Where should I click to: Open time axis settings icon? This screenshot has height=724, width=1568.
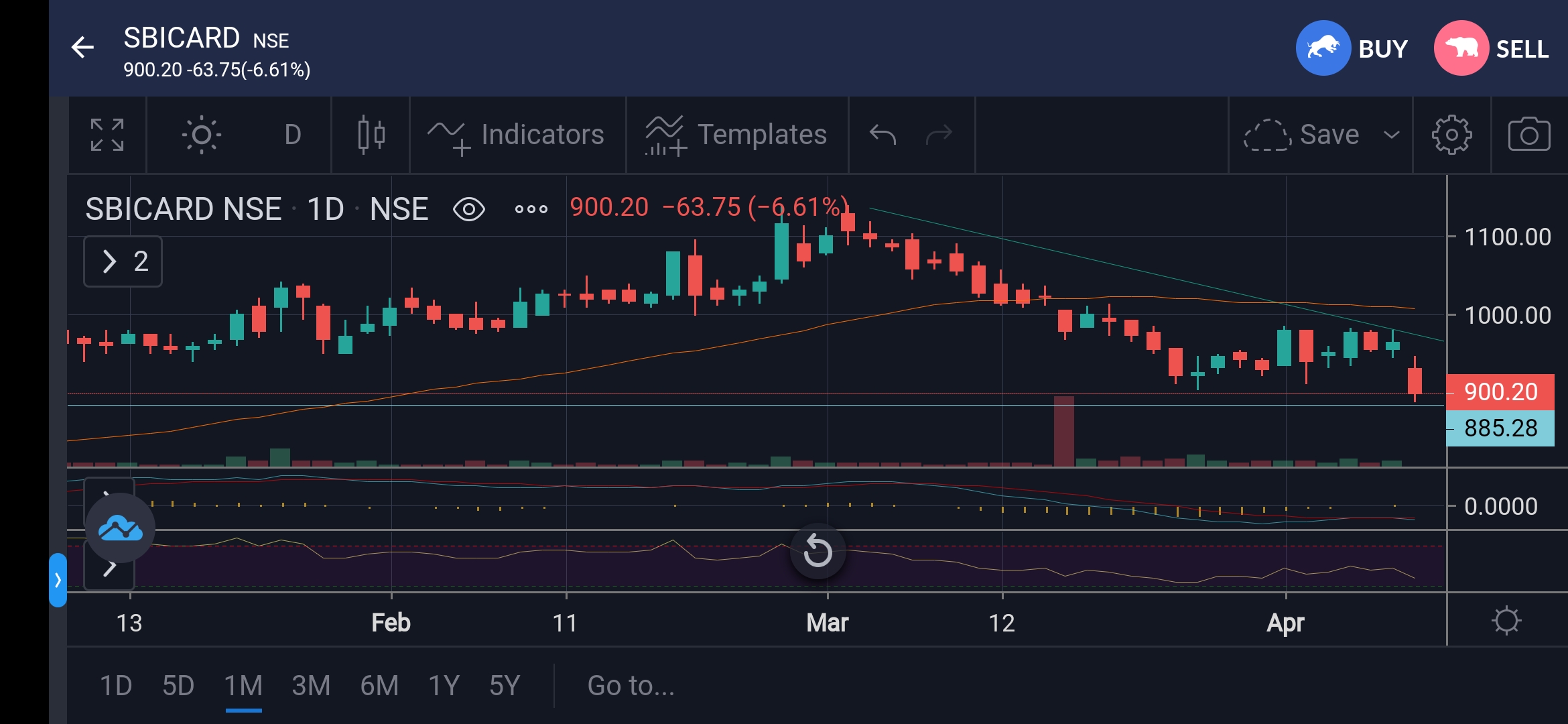pos(1506,620)
